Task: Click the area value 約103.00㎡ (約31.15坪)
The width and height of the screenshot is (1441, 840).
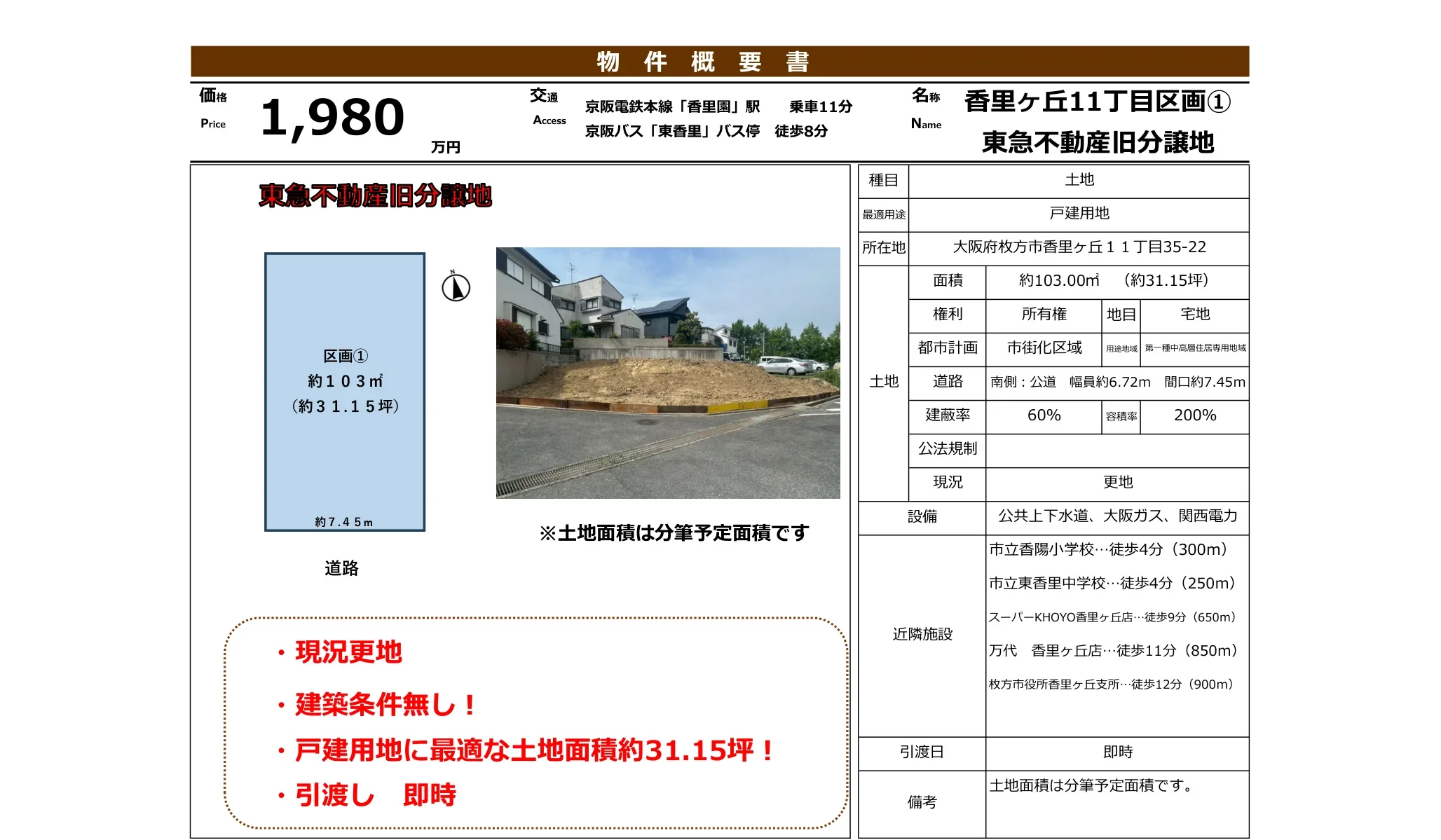Action: pyautogui.click(x=1114, y=280)
